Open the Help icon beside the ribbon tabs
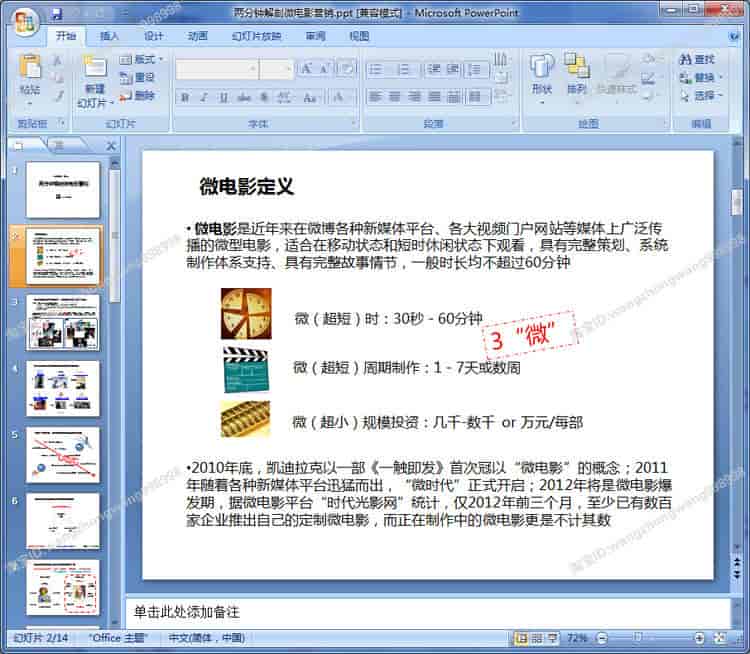The height and width of the screenshot is (654, 750). (734, 36)
